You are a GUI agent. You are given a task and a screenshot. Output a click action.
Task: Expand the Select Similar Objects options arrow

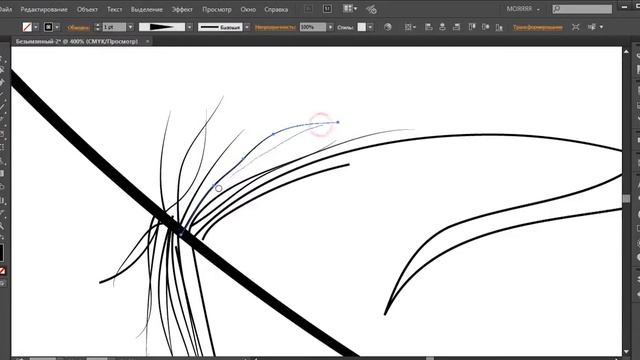601,27
